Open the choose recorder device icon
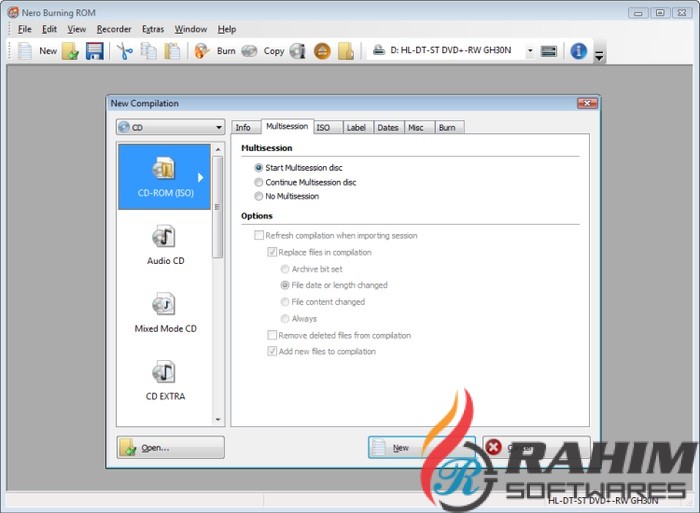The image size is (700, 513). coord(549,51)
